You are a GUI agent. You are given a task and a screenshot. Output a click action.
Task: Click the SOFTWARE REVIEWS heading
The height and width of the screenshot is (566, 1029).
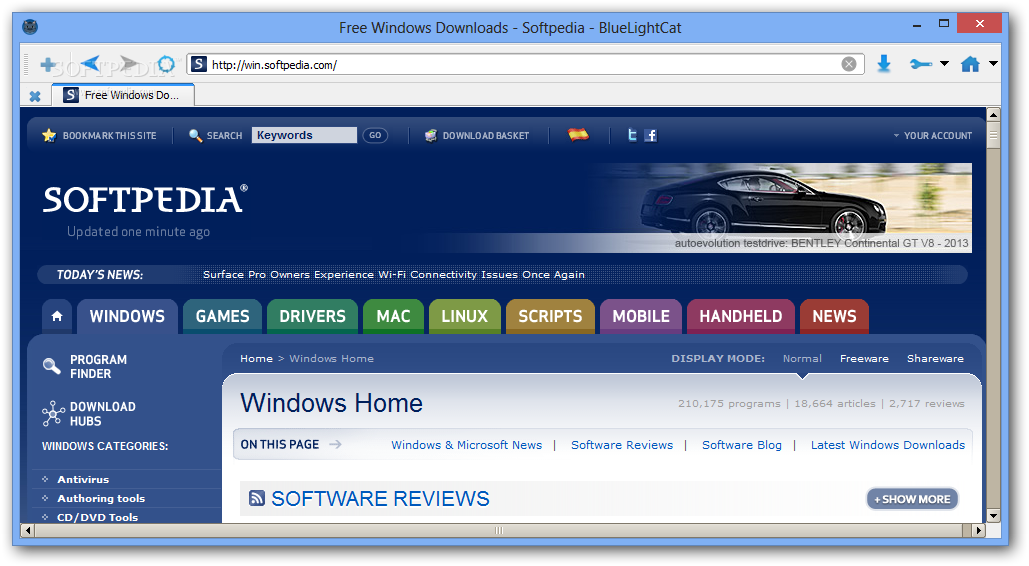point(381,498)
